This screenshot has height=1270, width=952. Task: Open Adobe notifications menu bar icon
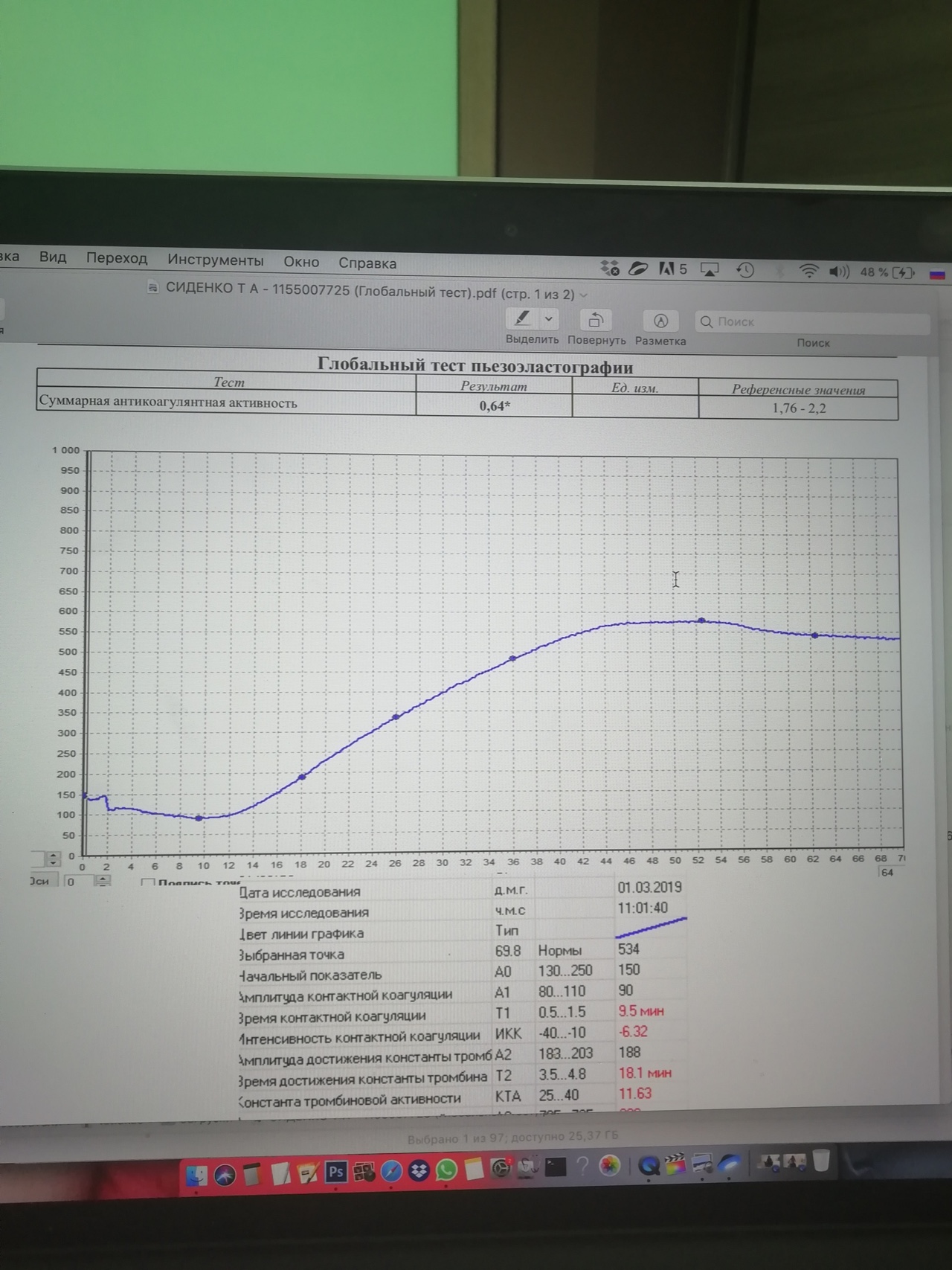point(672,269)
